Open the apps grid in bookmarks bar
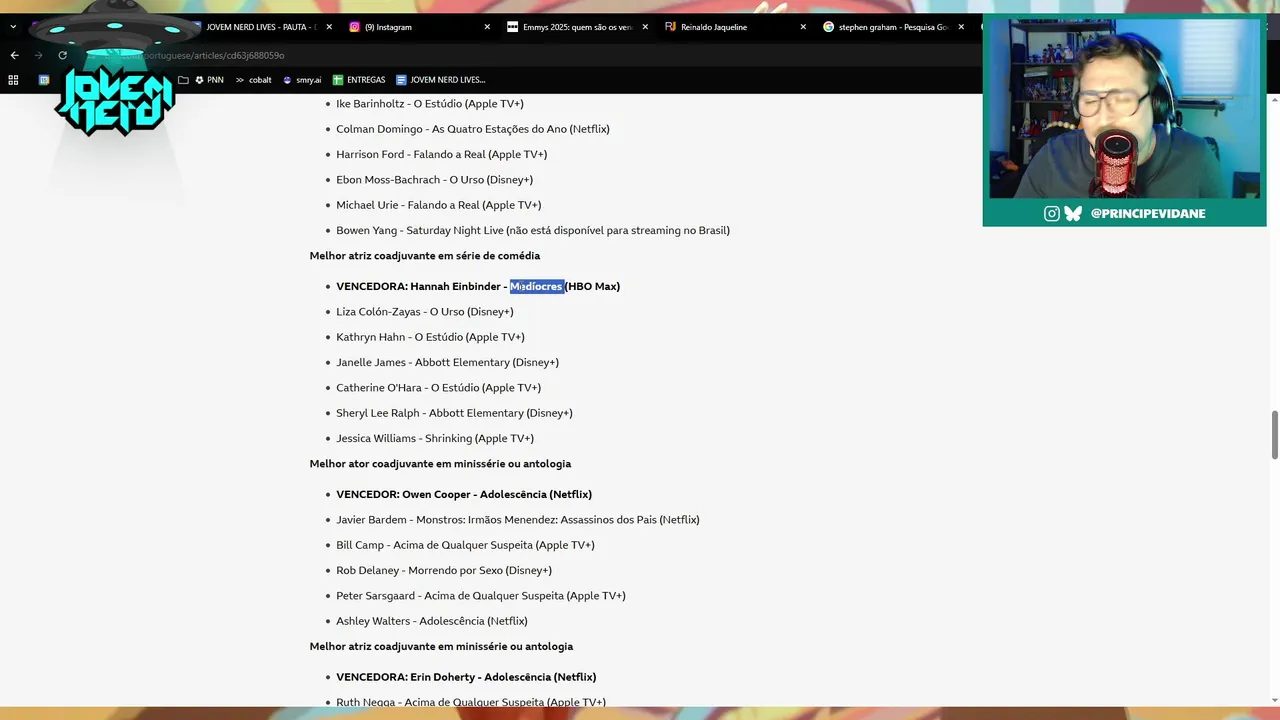 14,79
